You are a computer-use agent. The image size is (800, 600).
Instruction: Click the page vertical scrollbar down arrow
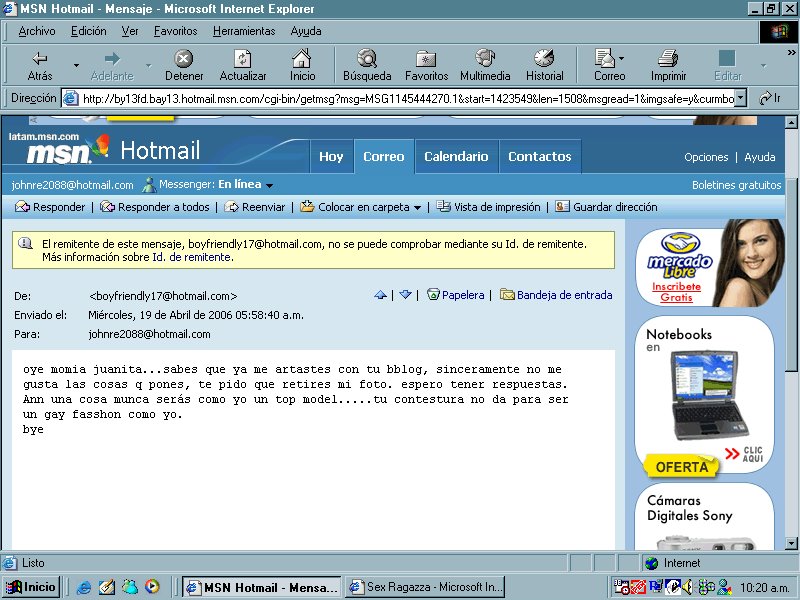791,543
